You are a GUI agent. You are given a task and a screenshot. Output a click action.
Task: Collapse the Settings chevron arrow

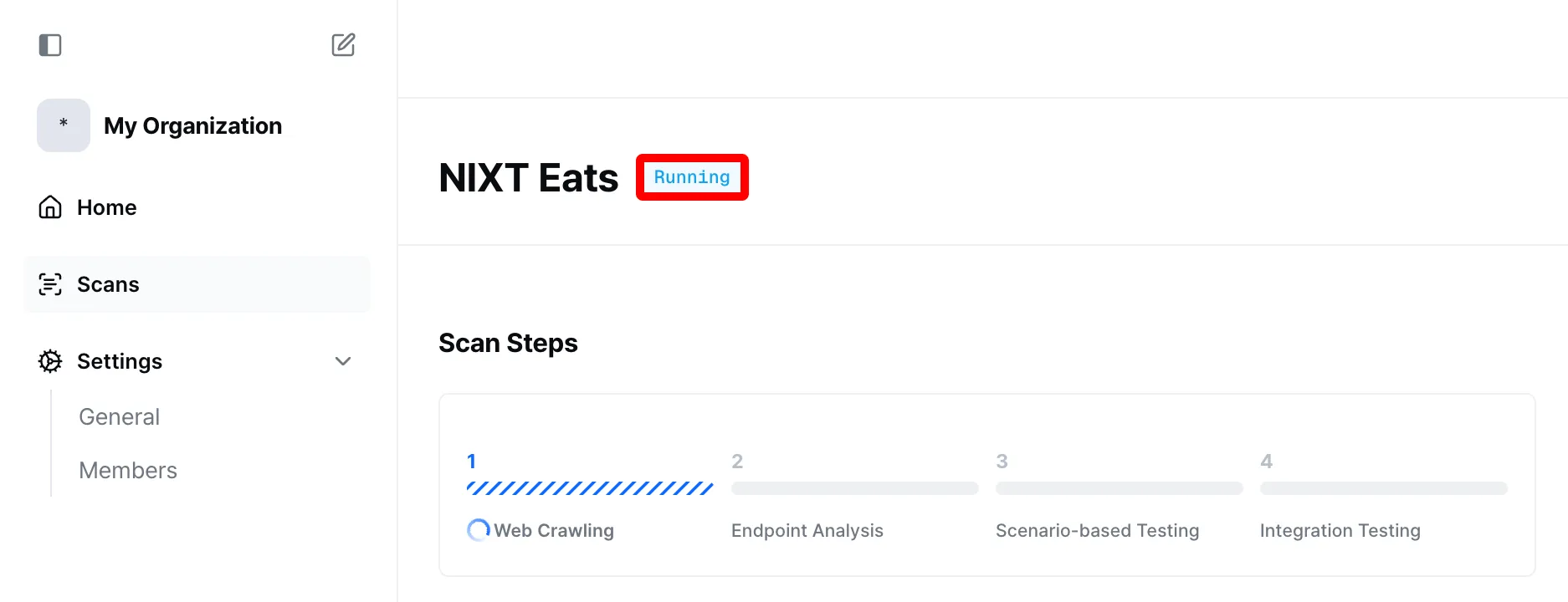click(343, 361)
